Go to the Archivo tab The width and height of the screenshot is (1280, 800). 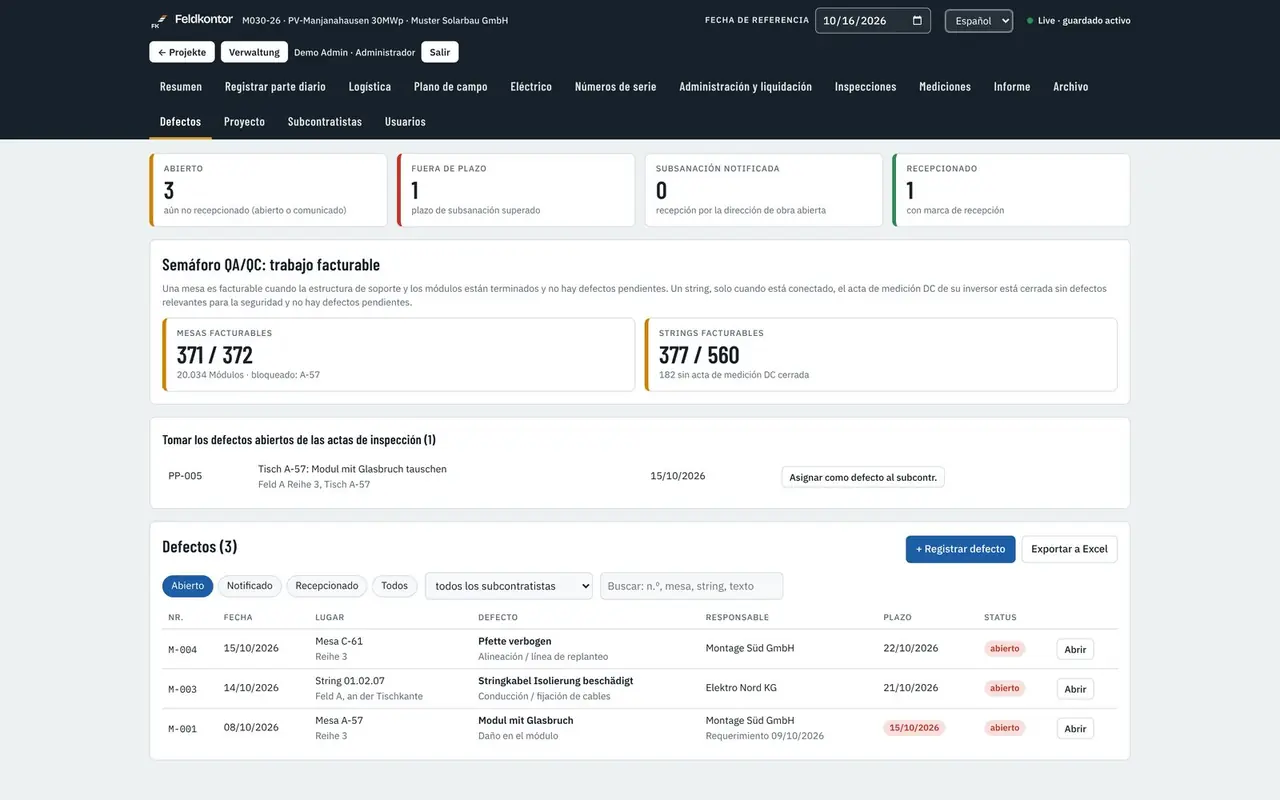[x=1071, y=87]
